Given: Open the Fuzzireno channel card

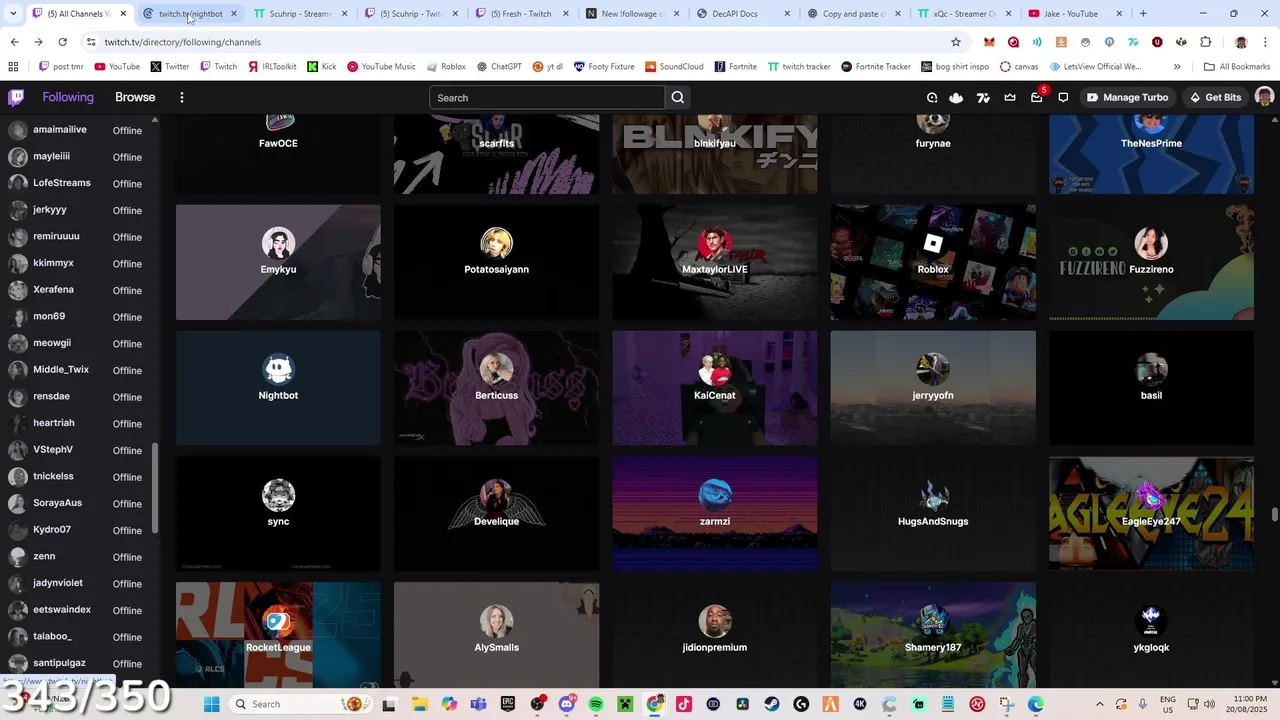Looking at the screenshot, I should pos(1151,262).
